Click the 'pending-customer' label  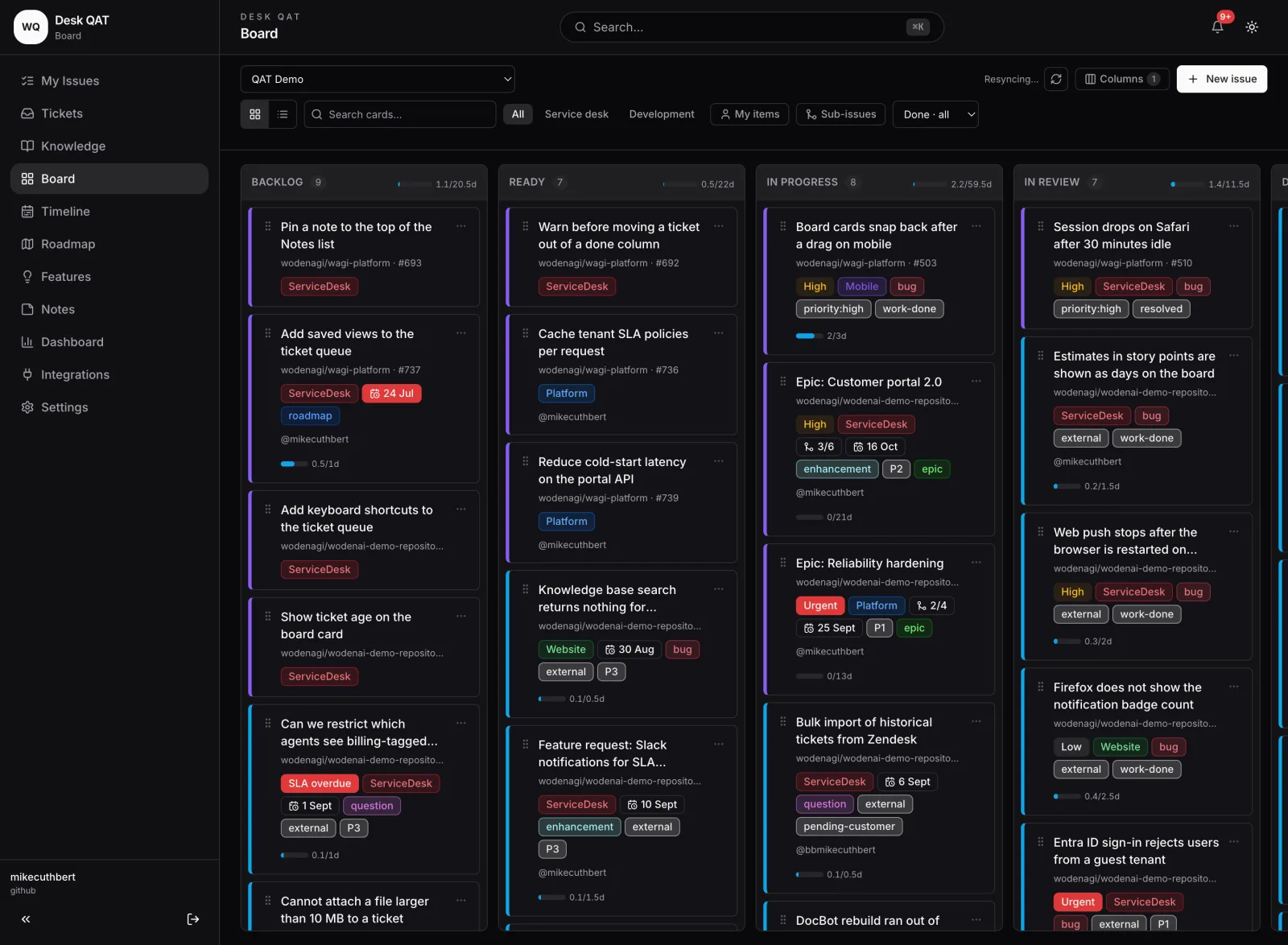849,827
